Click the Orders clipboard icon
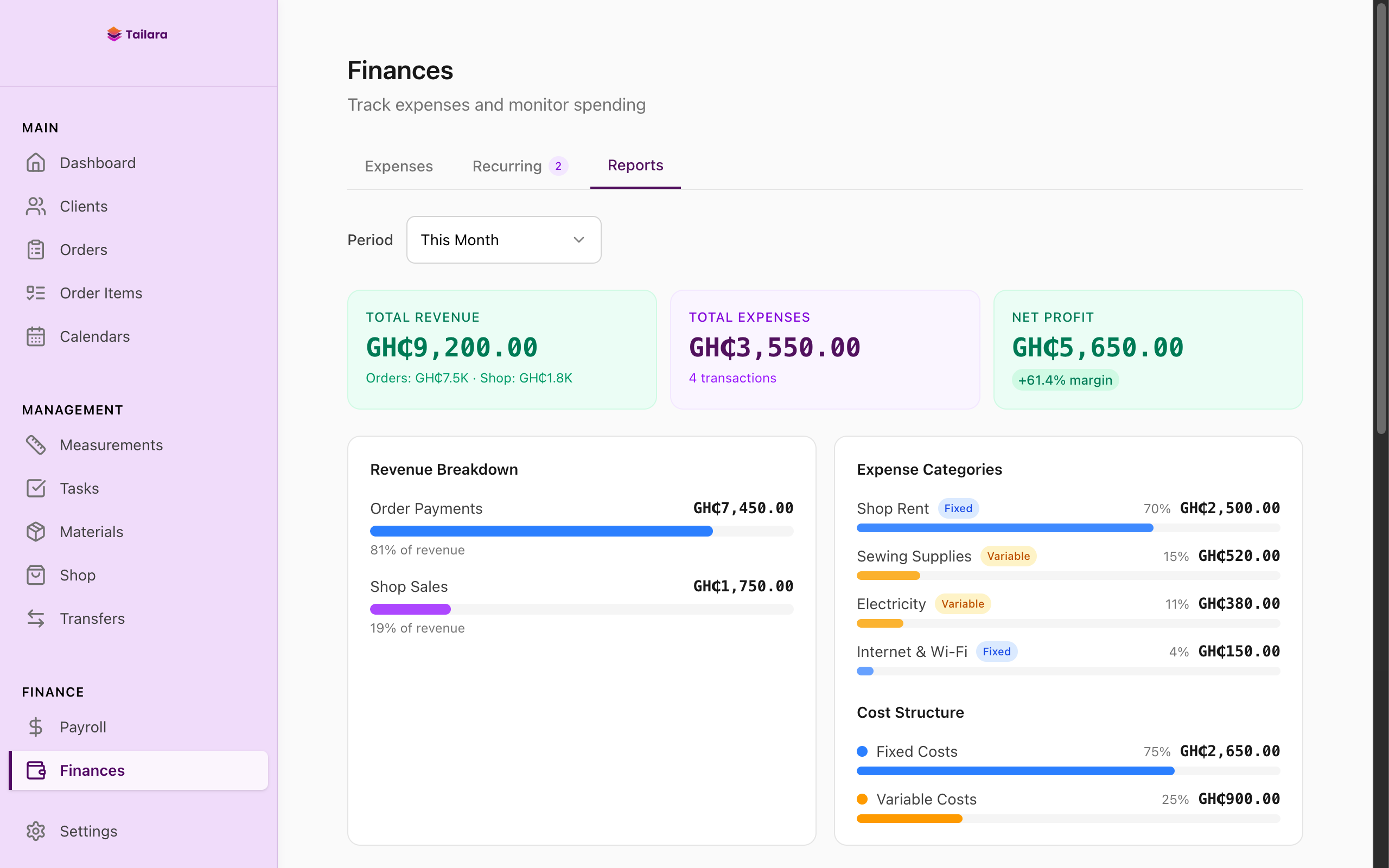 36,249
